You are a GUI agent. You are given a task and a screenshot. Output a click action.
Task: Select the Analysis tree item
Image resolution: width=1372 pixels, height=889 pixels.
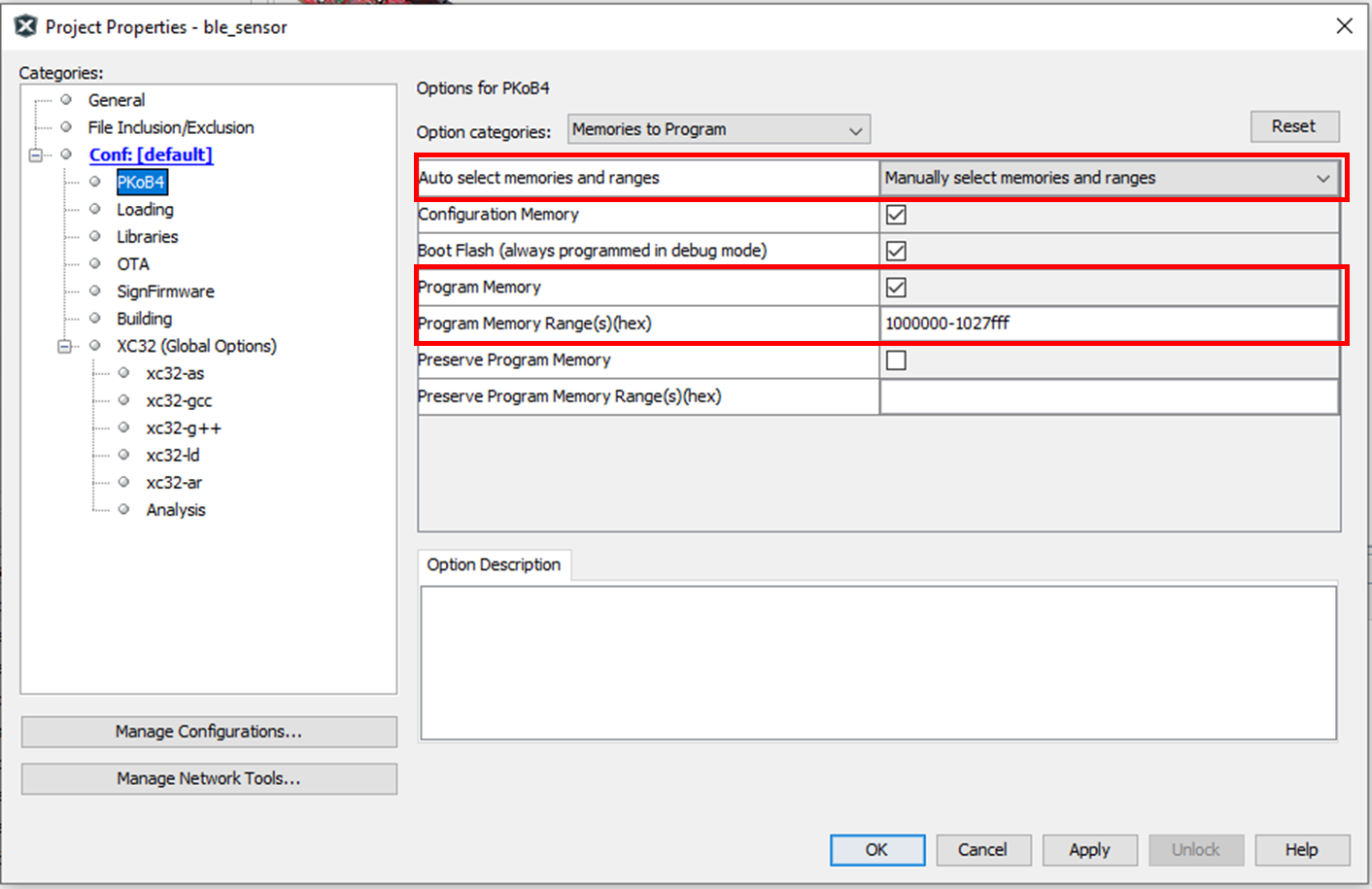(x=176, y=510)
